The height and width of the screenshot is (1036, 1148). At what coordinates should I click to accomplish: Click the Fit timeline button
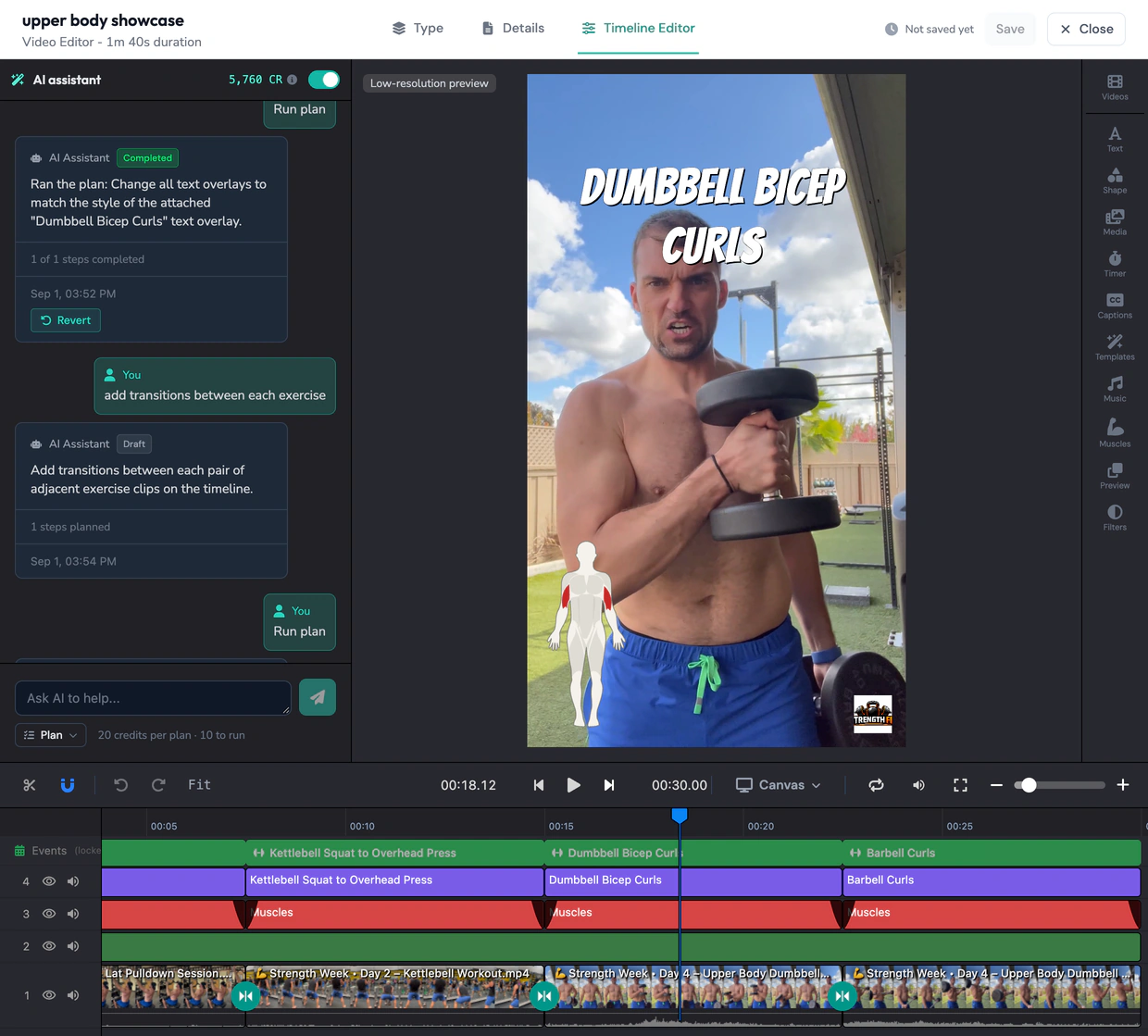pos(199,785)
